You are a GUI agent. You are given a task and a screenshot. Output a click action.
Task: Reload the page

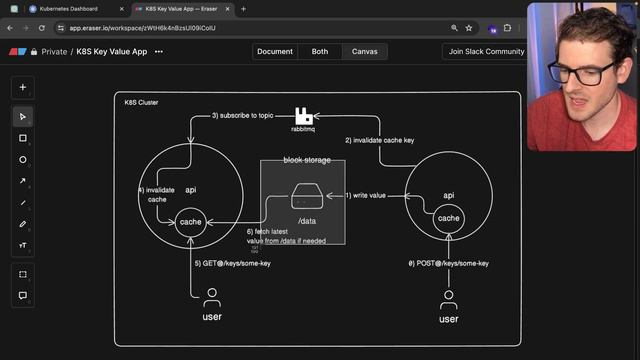[x=42, y=28]
